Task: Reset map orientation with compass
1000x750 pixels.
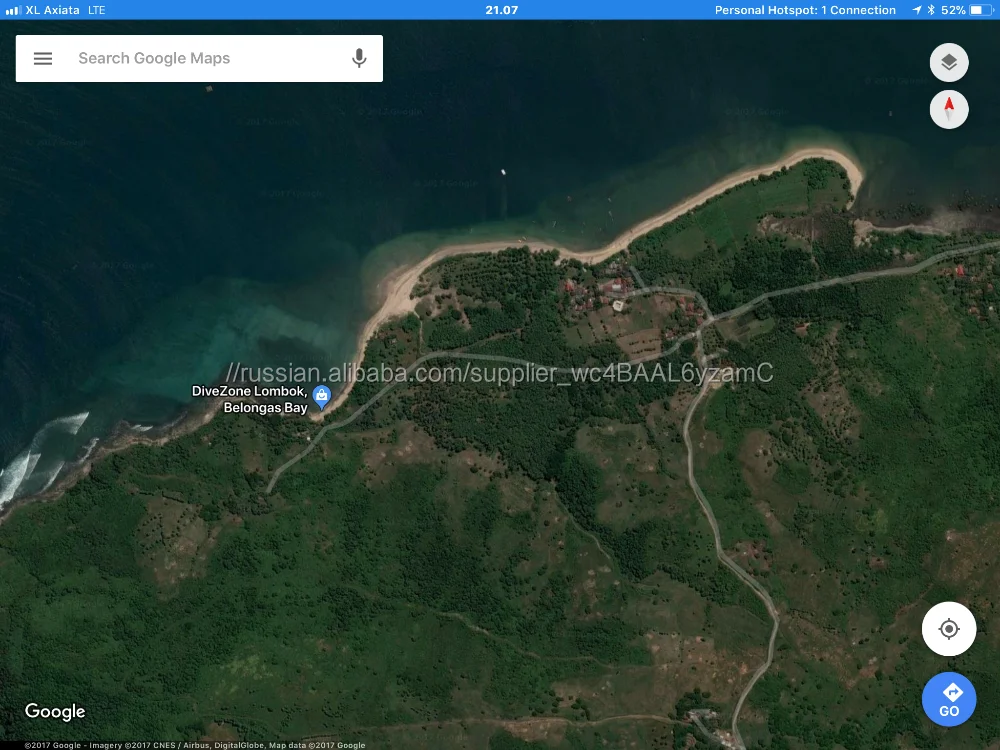Action: (x=949, y=109)
